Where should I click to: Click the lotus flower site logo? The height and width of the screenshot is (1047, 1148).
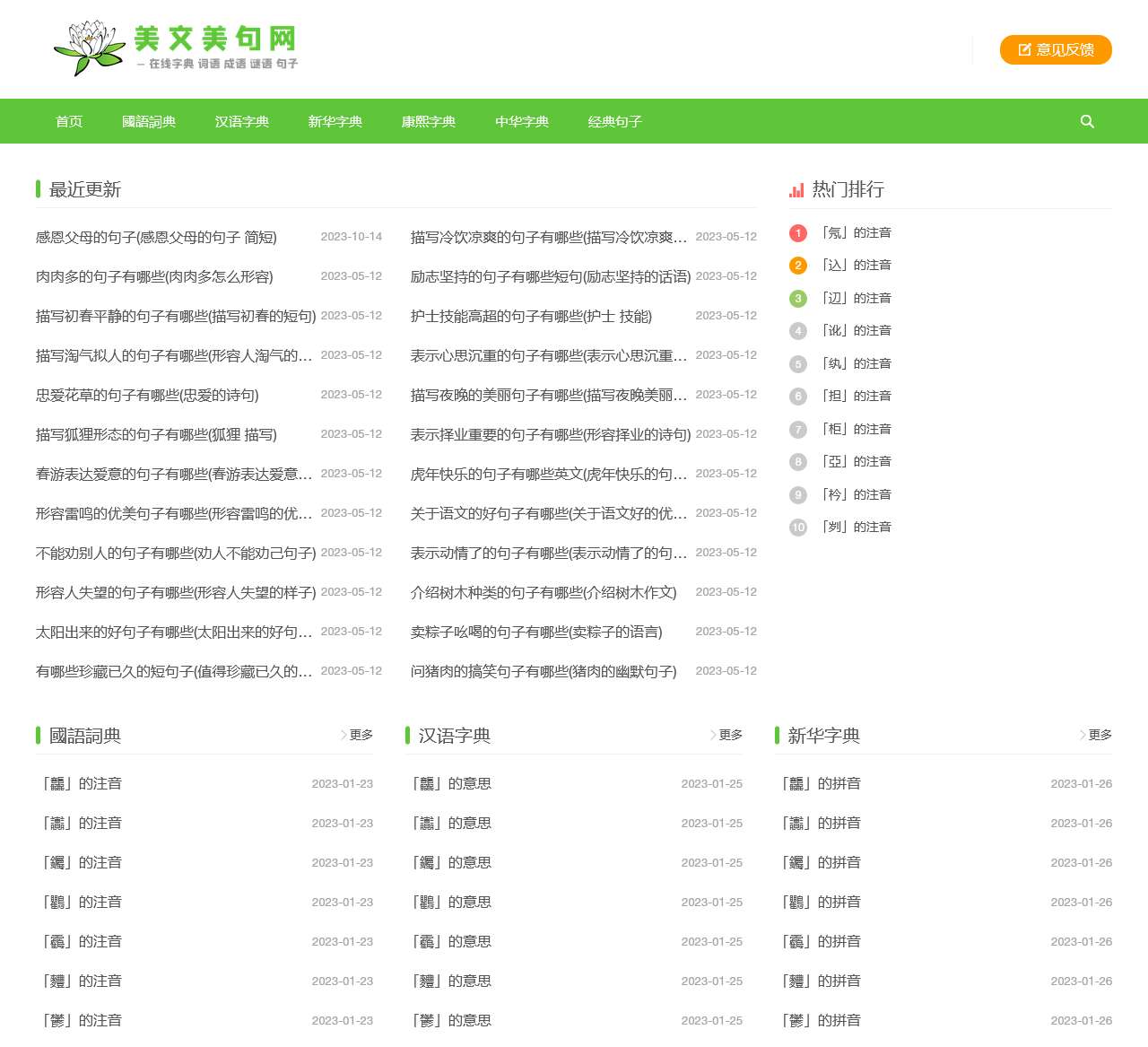point(88,48)
